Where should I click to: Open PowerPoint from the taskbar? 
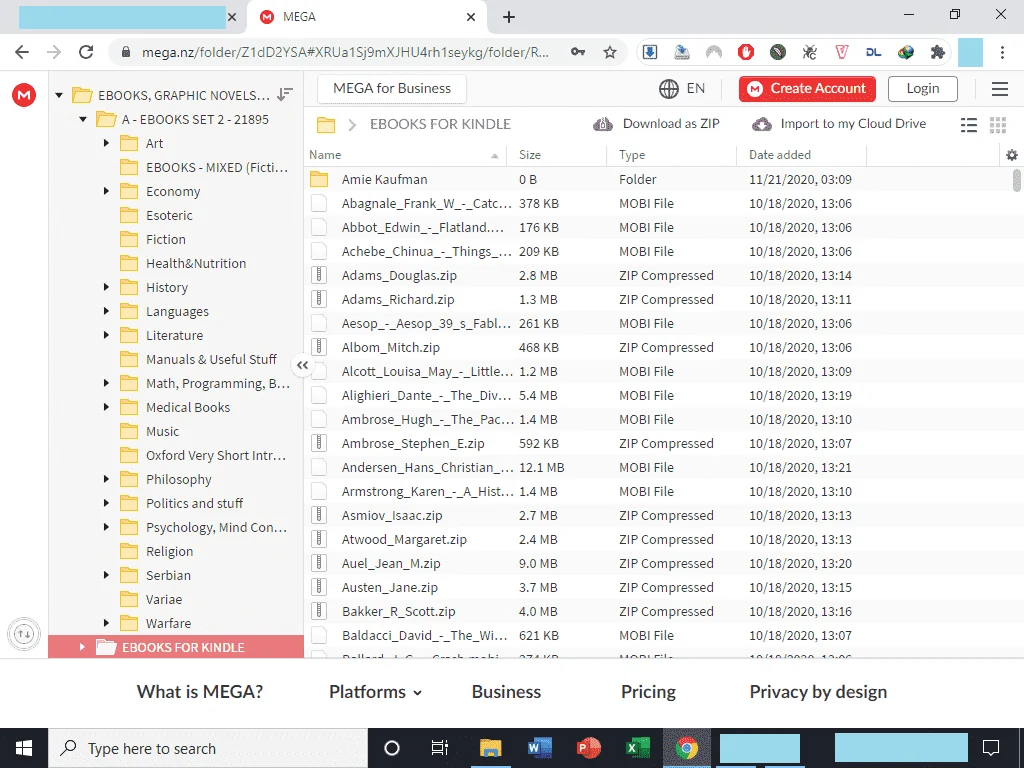pos(588,748)
